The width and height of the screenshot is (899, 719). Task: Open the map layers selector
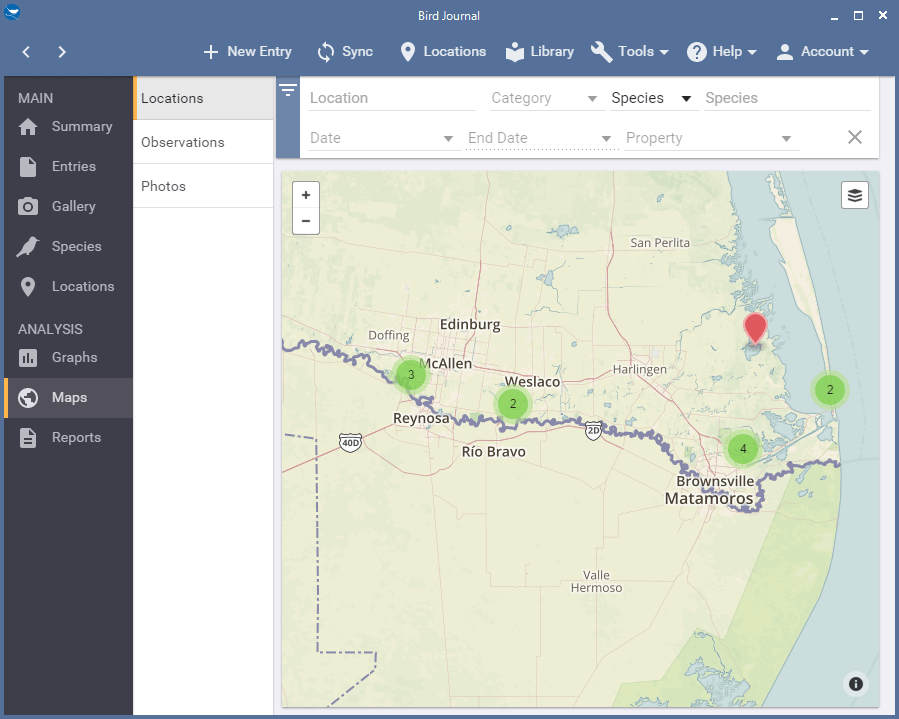855,196
